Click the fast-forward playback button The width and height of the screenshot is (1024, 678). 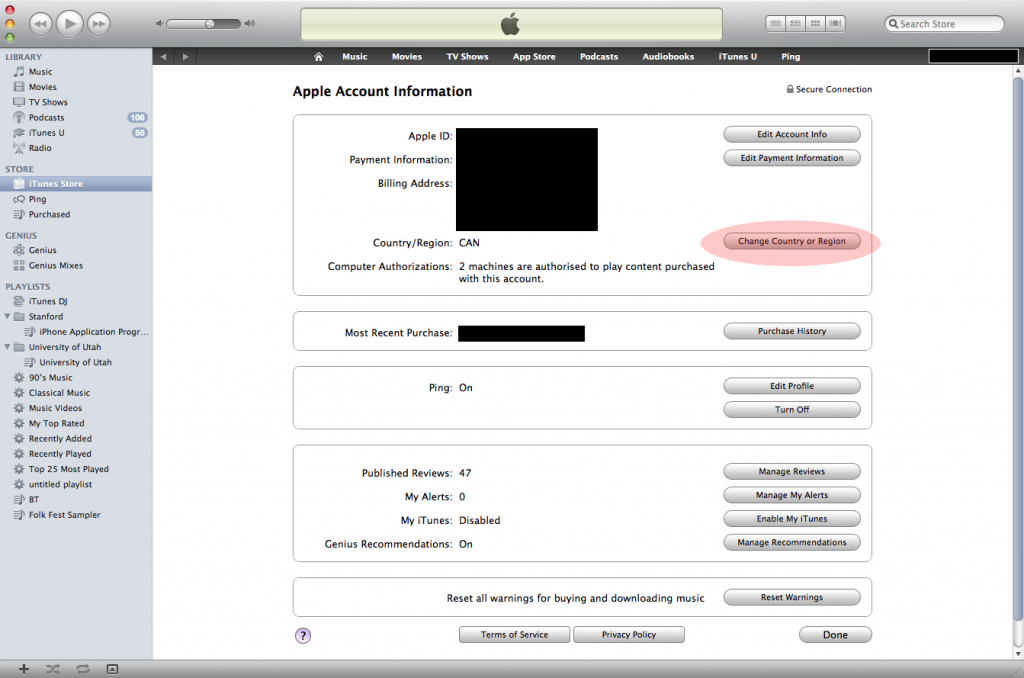99,24
